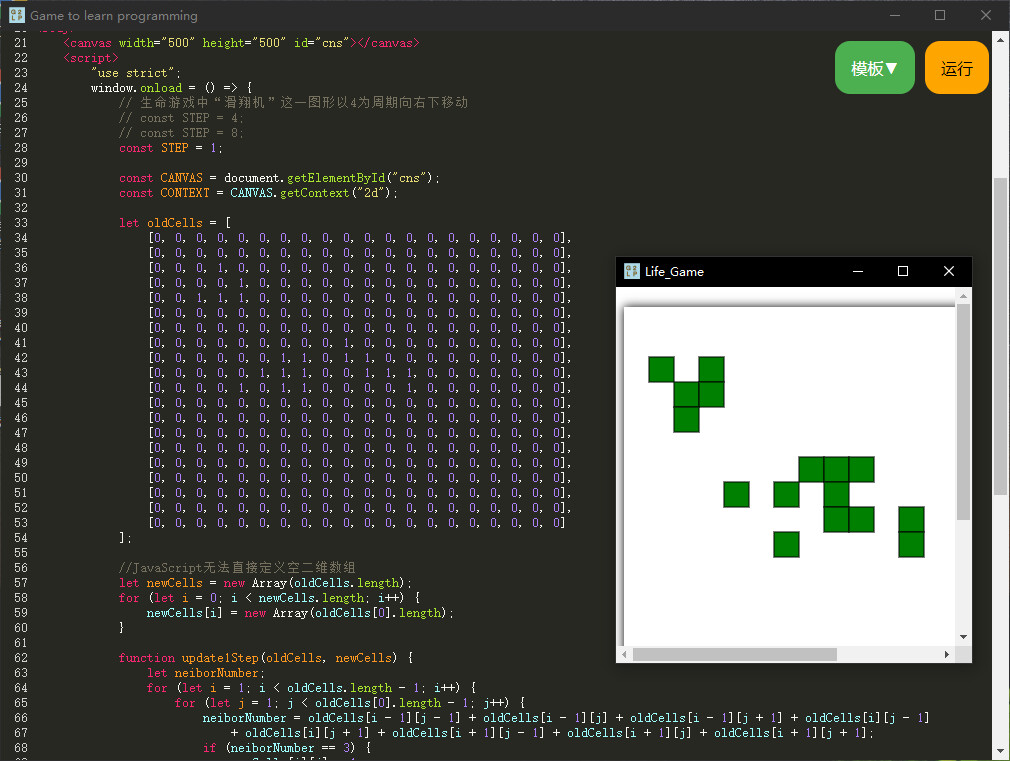
Task: Click the right arrow of Life_Game horizontal scrollbar
Action: 948,654
